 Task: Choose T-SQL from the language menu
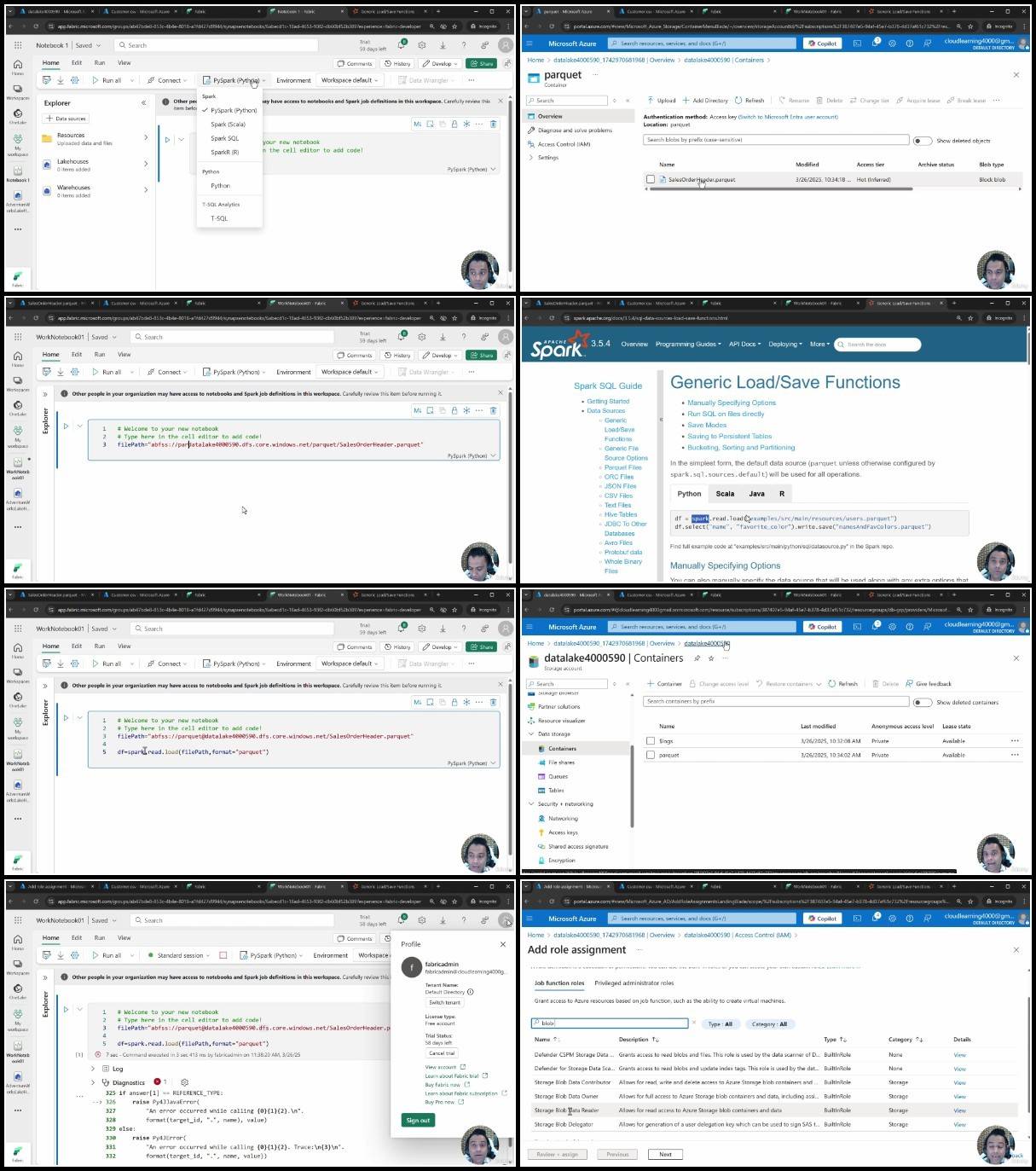click(219, 218)
